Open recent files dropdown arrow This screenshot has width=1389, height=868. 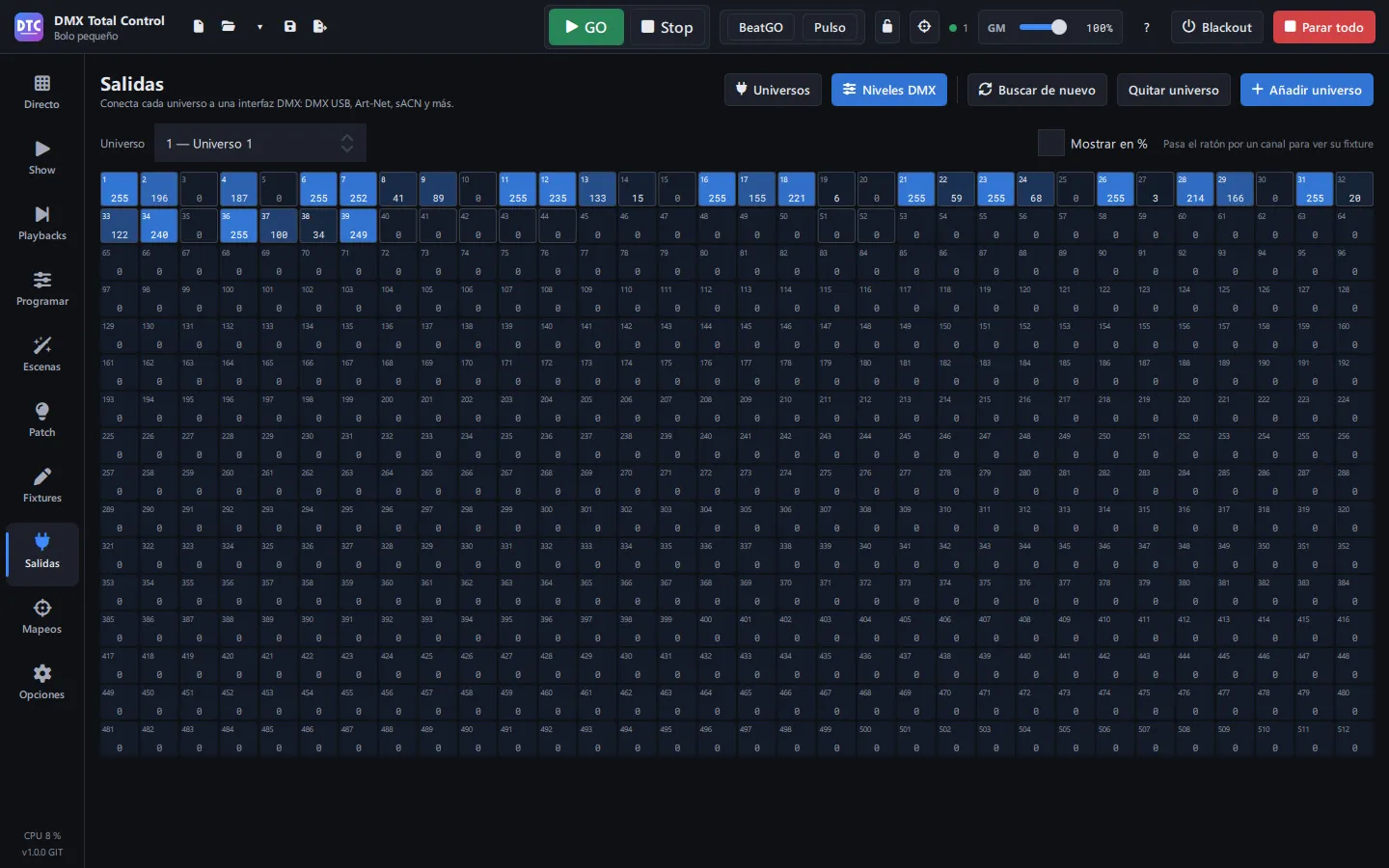259,27
